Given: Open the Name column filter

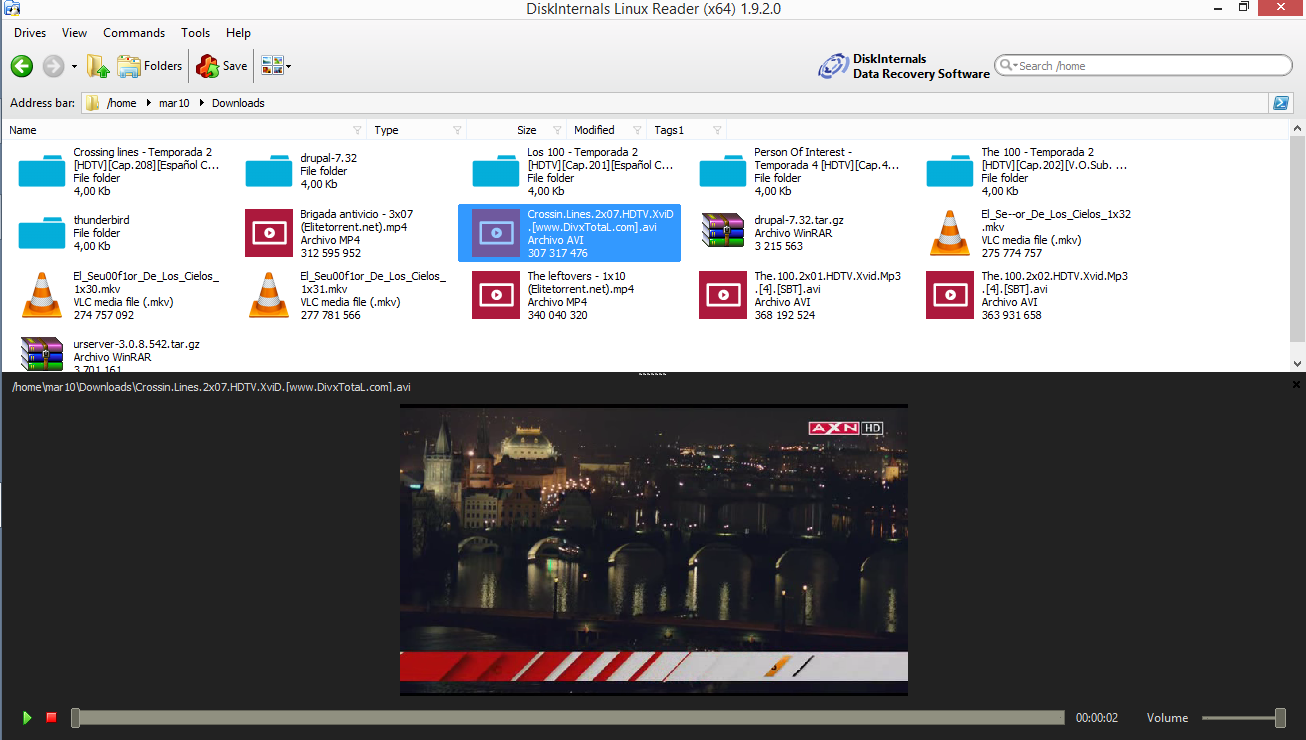Looking at the screenshot, I should point(357,130).
